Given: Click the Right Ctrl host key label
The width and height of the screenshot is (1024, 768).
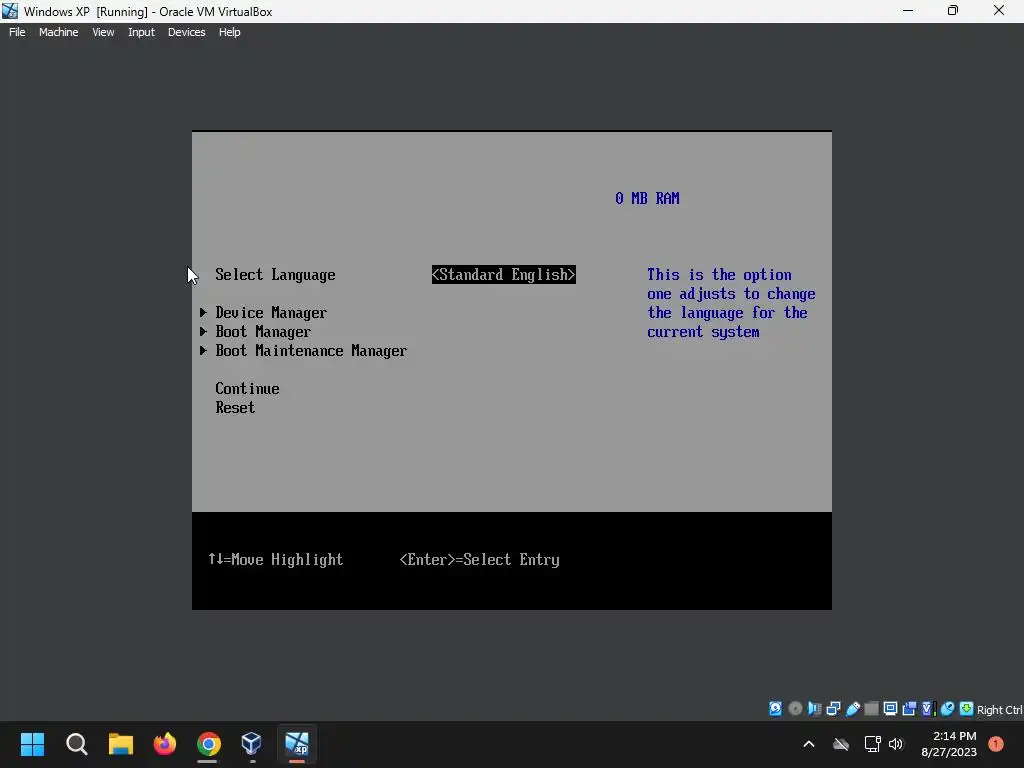Looking at the screenshot, I should (1000, 710).
